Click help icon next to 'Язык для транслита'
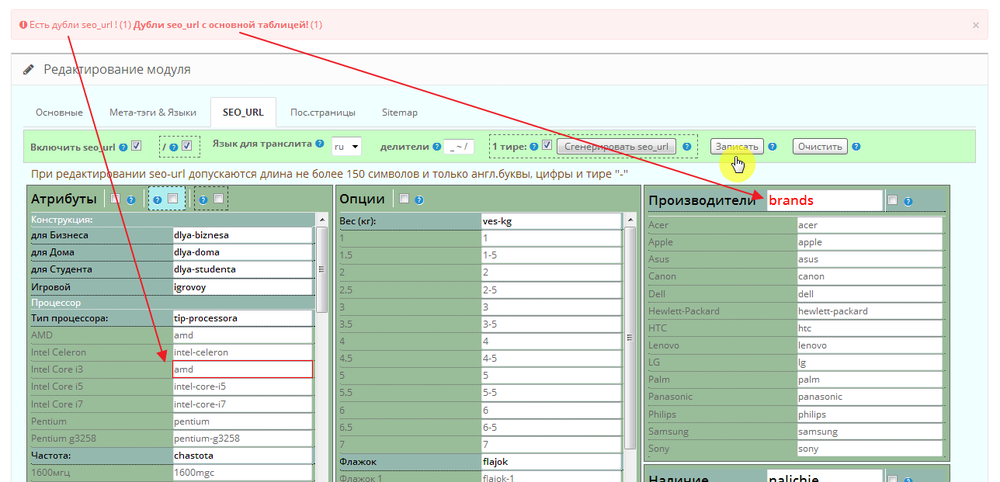The image size is (1000, 482). point(320,144)
